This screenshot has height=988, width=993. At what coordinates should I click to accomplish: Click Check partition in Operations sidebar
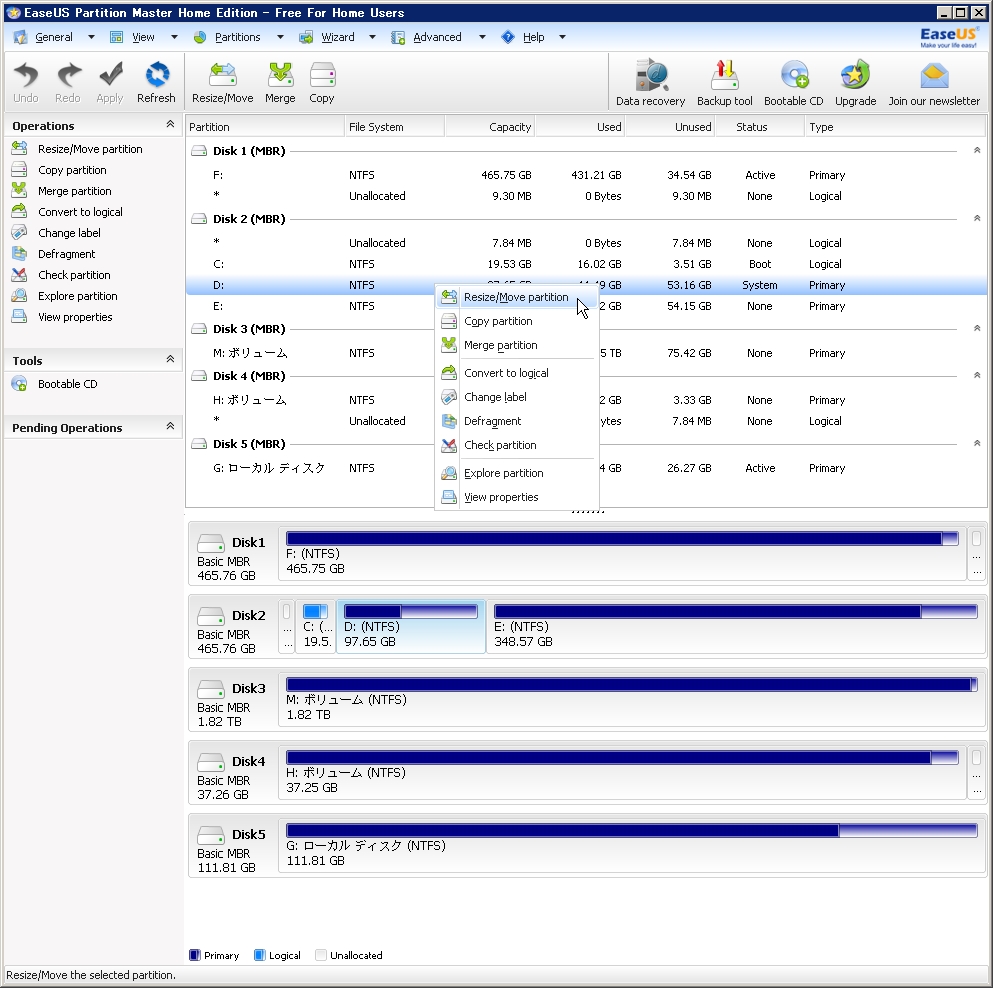tap(74, 275)
